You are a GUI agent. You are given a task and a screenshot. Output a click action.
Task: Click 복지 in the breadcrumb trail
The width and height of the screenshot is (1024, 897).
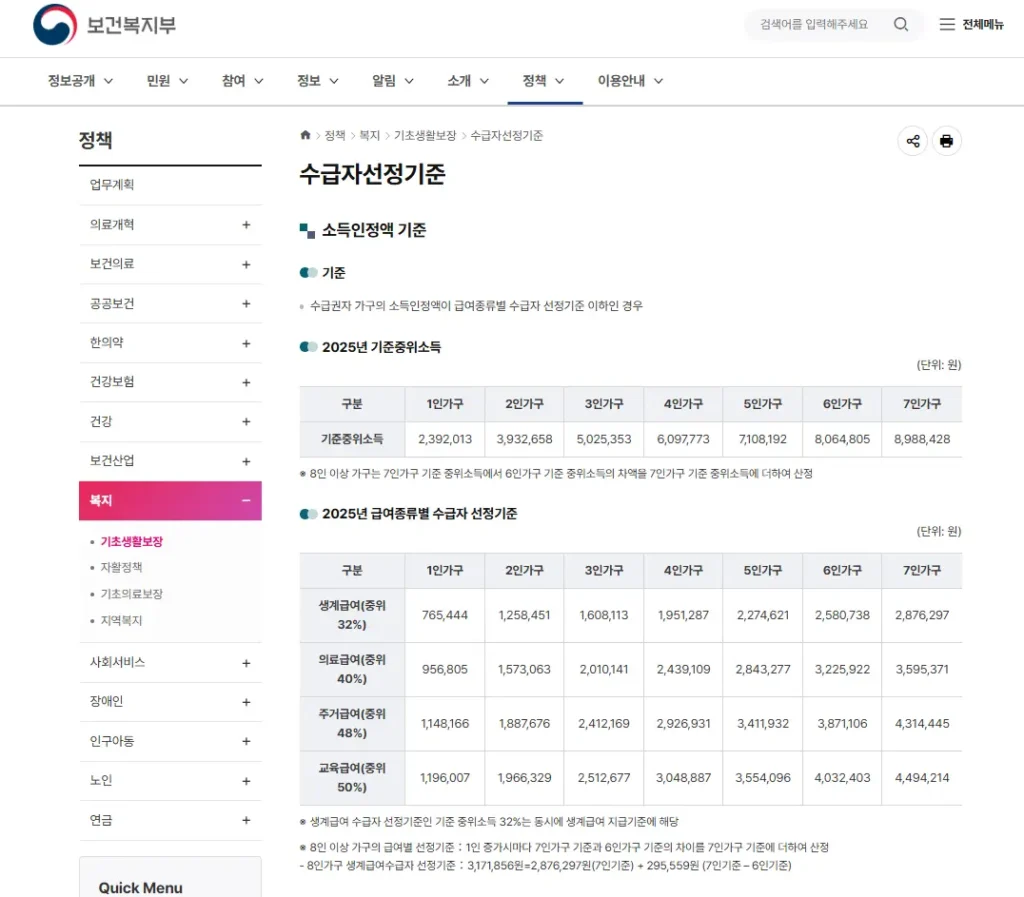pyautogui.click(x=370, y=134)
